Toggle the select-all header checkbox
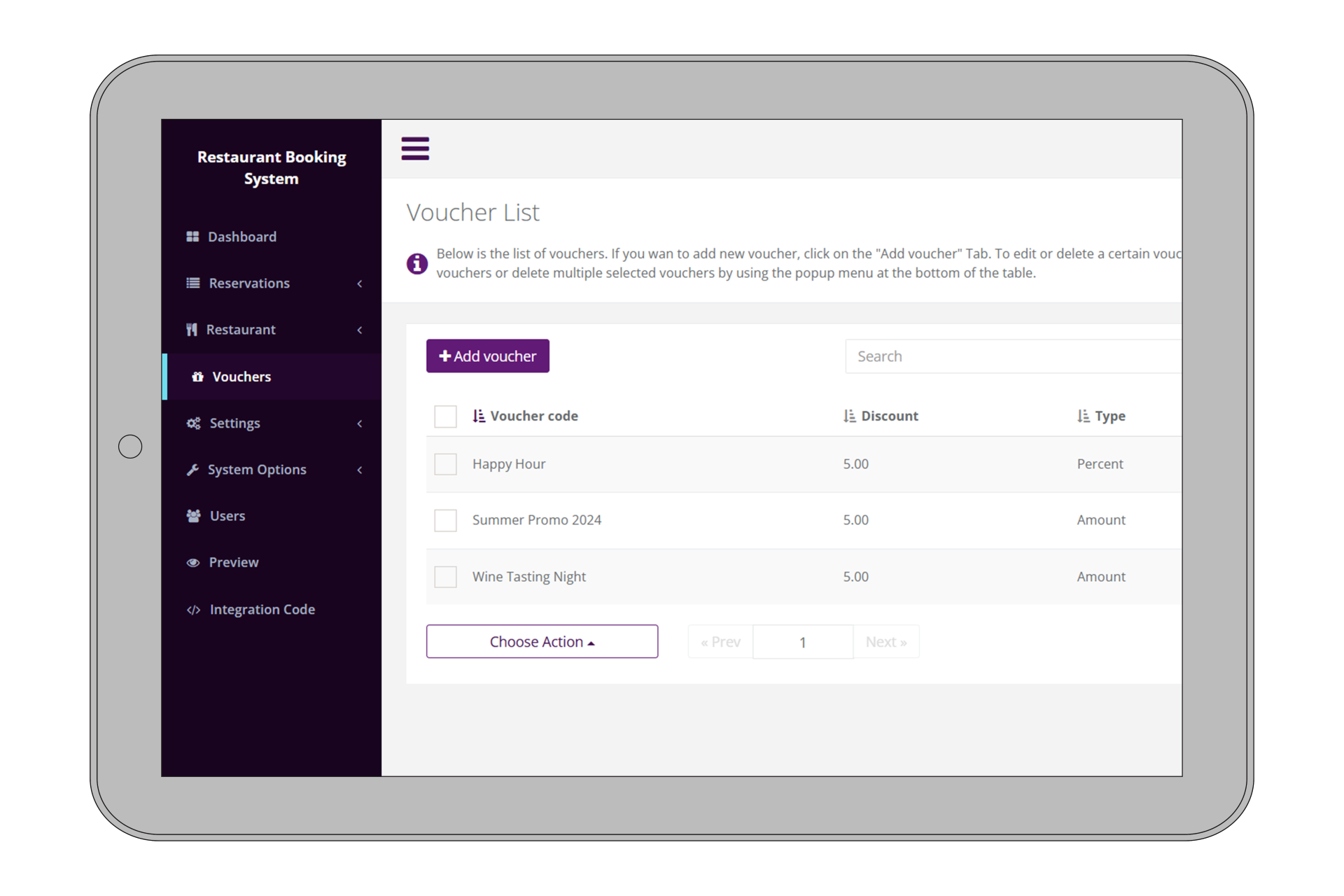Image resolution: width=1344 pixels, height=896 pixels. pos(445,416)
